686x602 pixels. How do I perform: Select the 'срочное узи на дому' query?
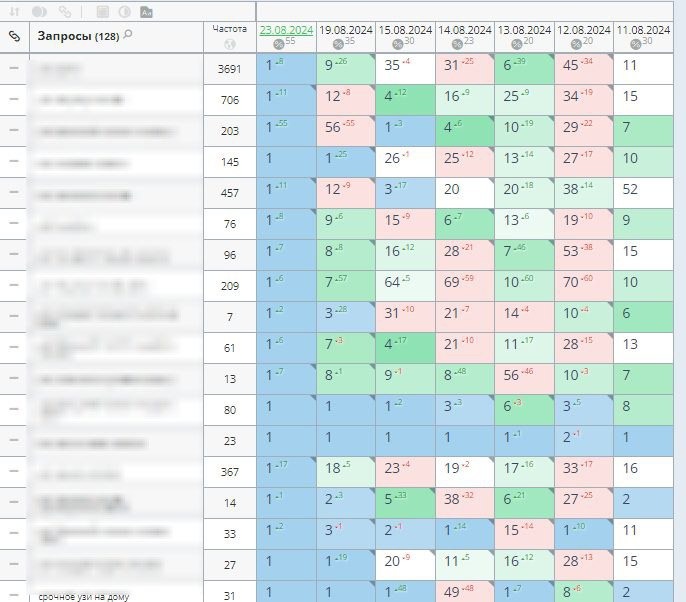(x=84, y=596)
